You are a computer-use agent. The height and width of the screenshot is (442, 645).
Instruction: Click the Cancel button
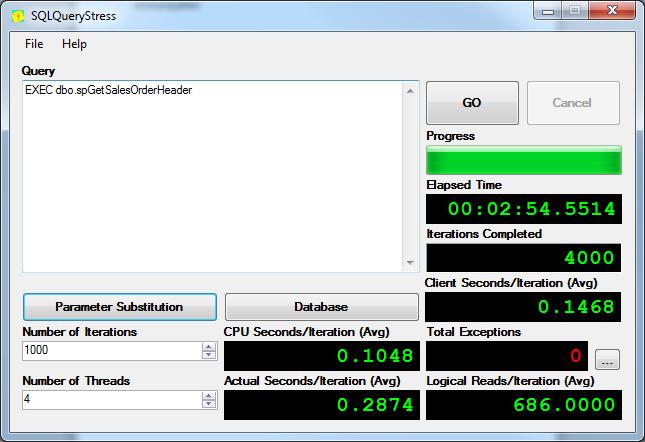573,103
